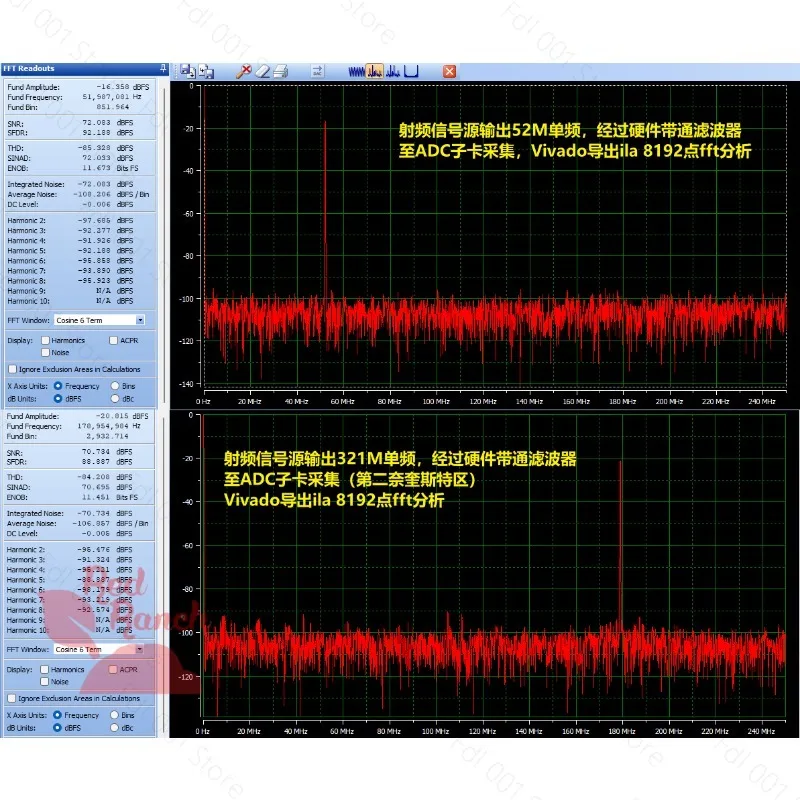
Task: Switch to time domain waveform view
Action: click(x=356, y=71)
